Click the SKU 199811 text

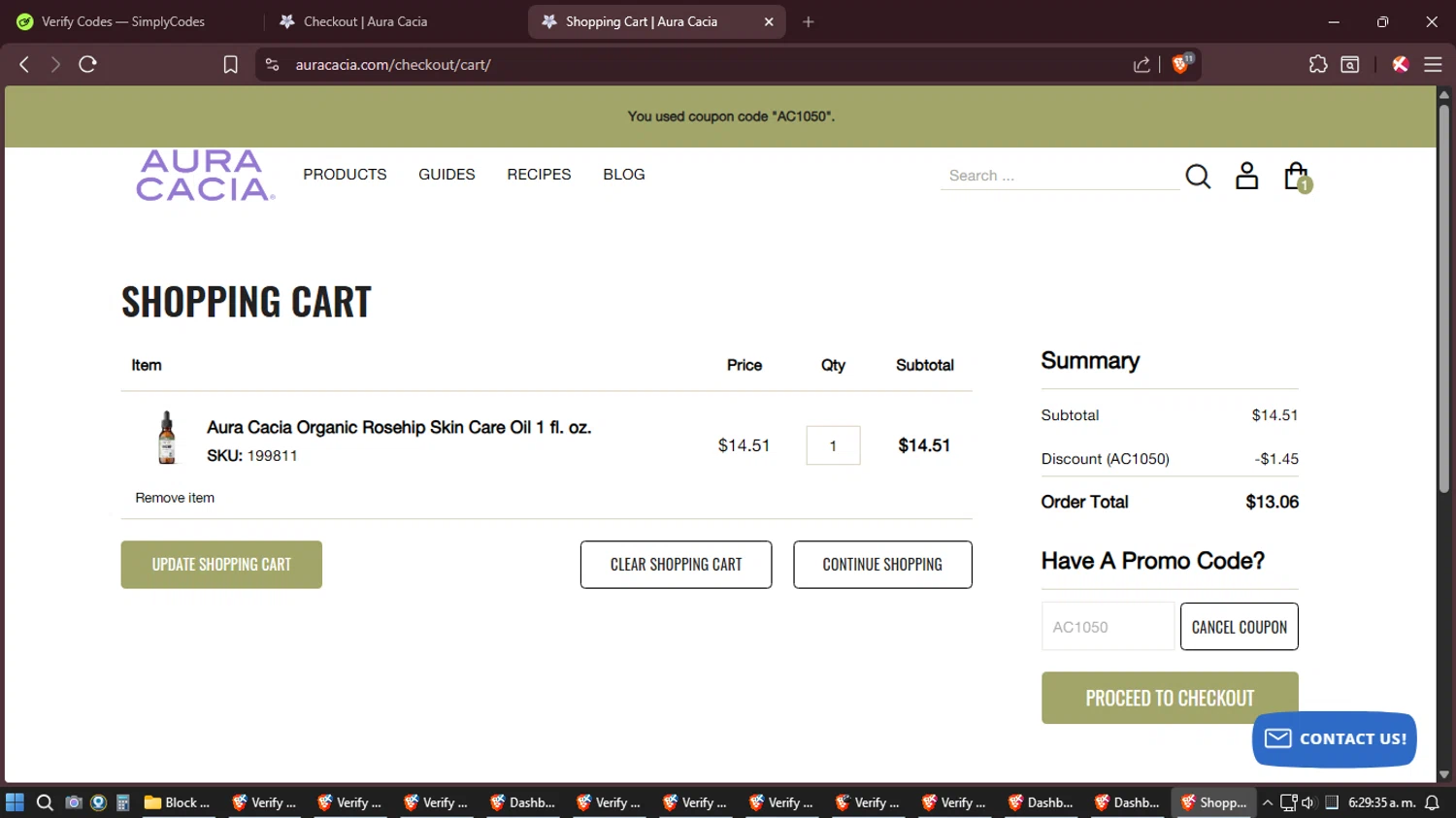click(x=252, y=456)
